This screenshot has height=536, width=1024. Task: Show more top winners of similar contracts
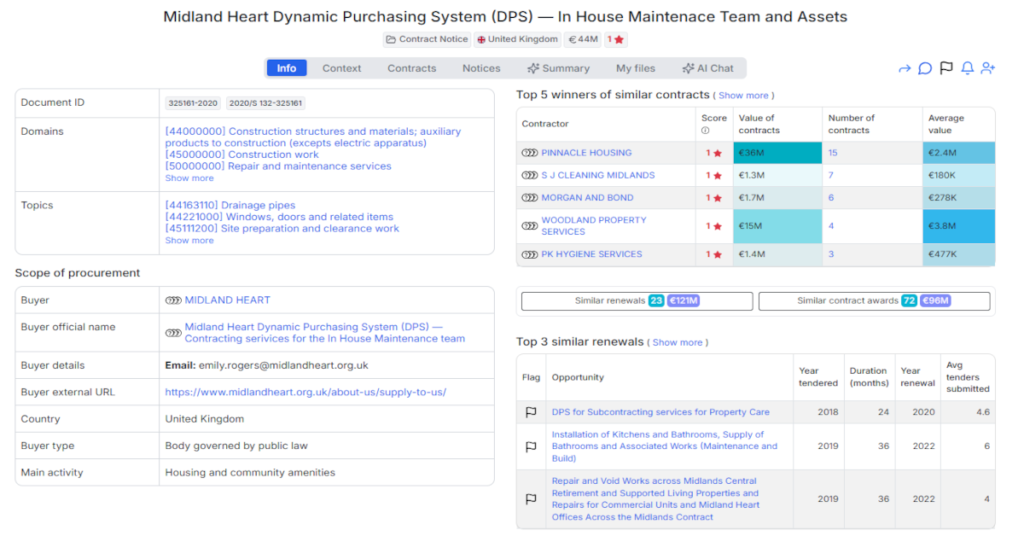(743, 95)
